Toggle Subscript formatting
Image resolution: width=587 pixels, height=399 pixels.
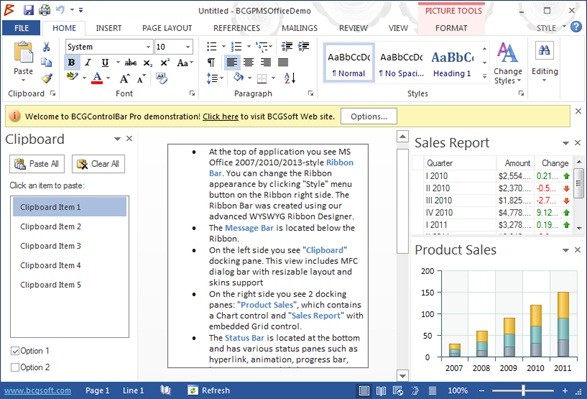[x=148, y=63]
